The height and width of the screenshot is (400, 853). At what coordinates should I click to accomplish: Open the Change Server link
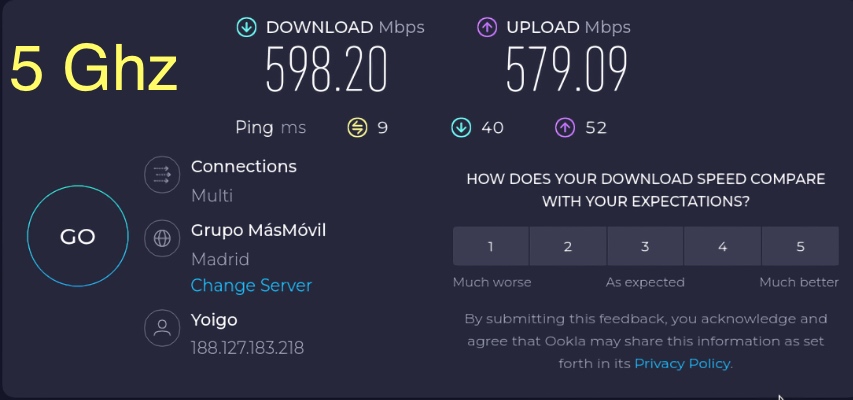click(251, 286)
